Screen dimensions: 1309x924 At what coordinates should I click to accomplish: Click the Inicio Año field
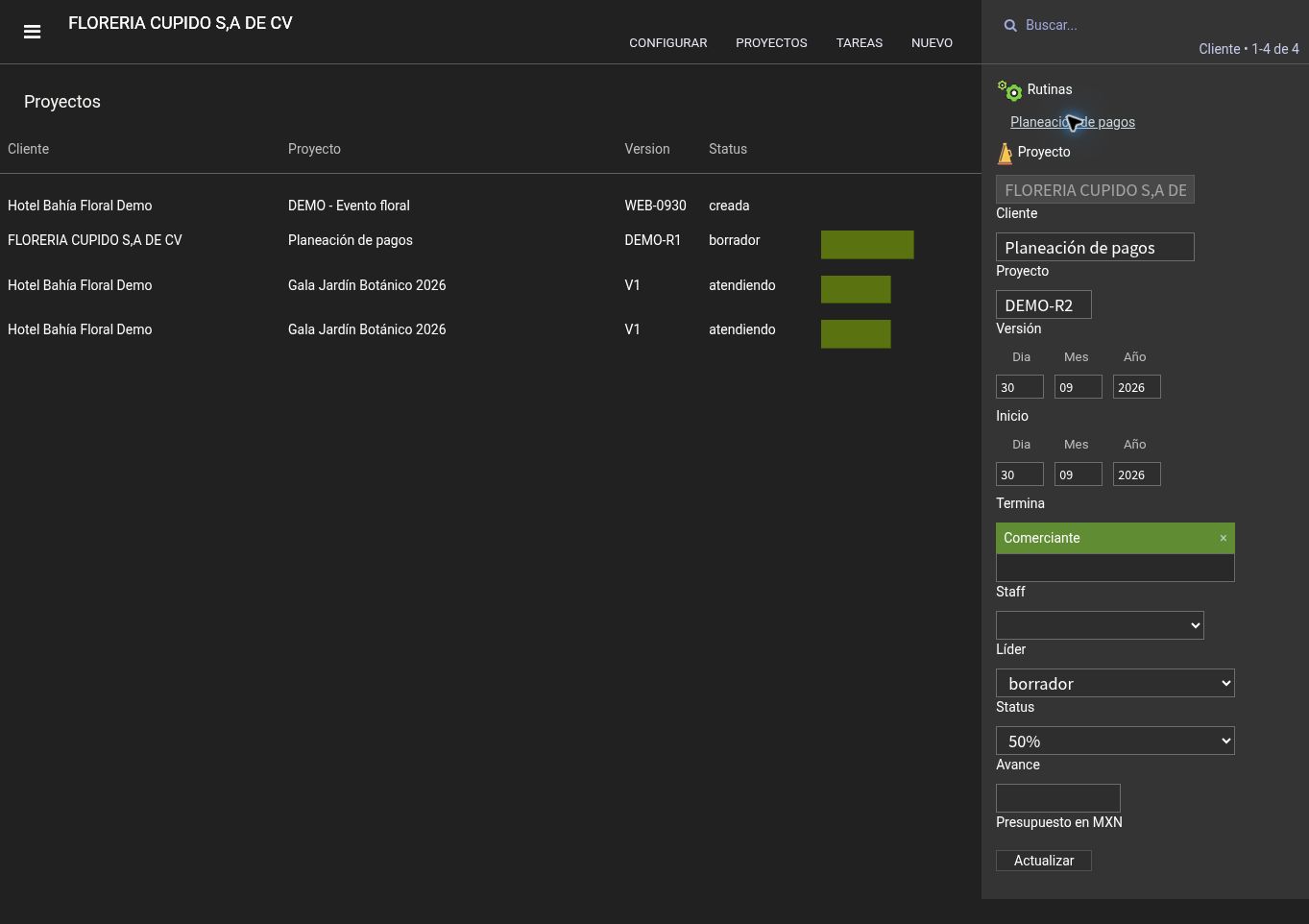click(x=1137, y=387)
